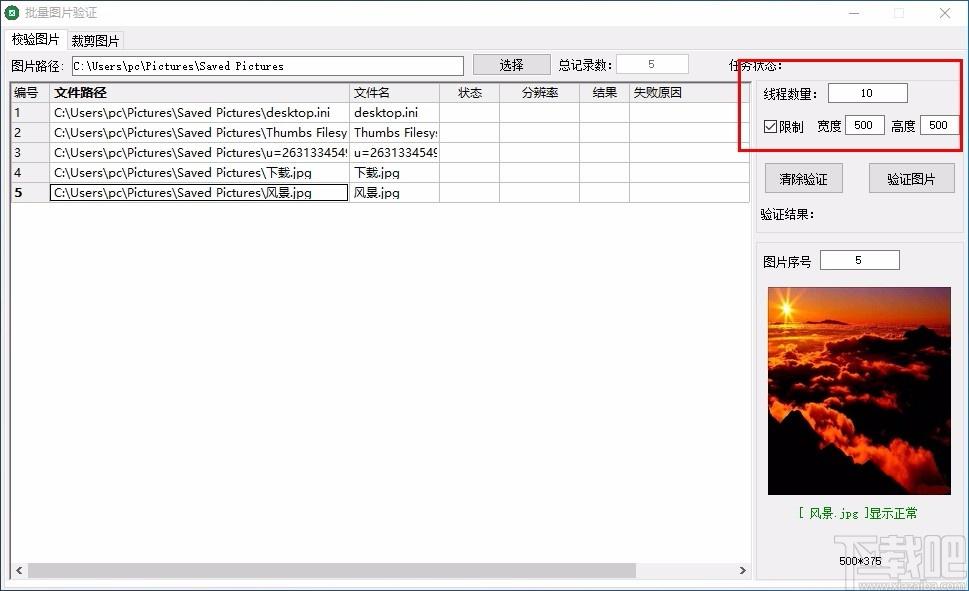Click the 清除验证 button
This screenshot has width=969, height=591.
pyautogui.click(x=803, y=179)
